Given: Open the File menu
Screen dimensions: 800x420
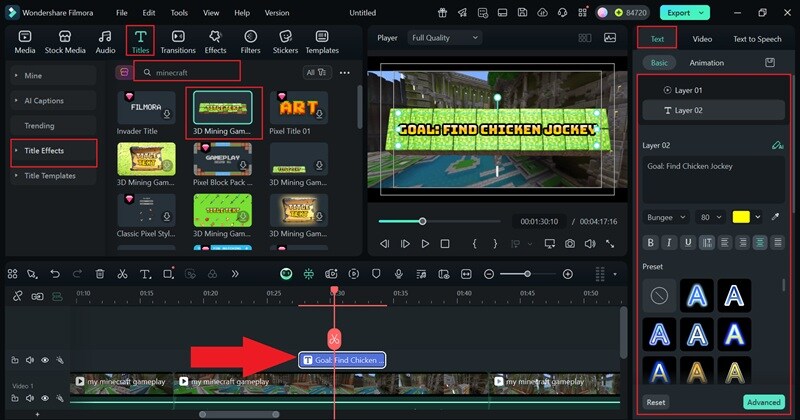Looking at the screenshot, I should coord(121,13).
